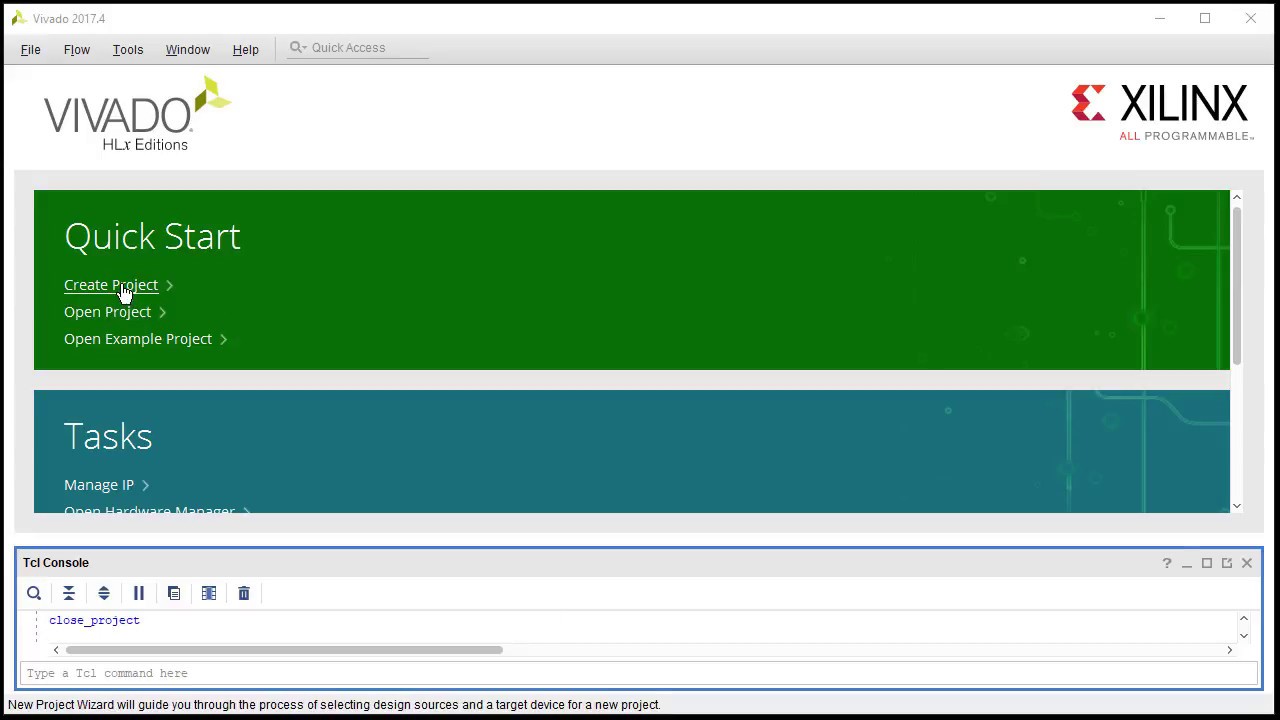Click the Vivado title bar app icon
Screen dimensions: 1280x720
pyautogui.click(x=18, y=18)
